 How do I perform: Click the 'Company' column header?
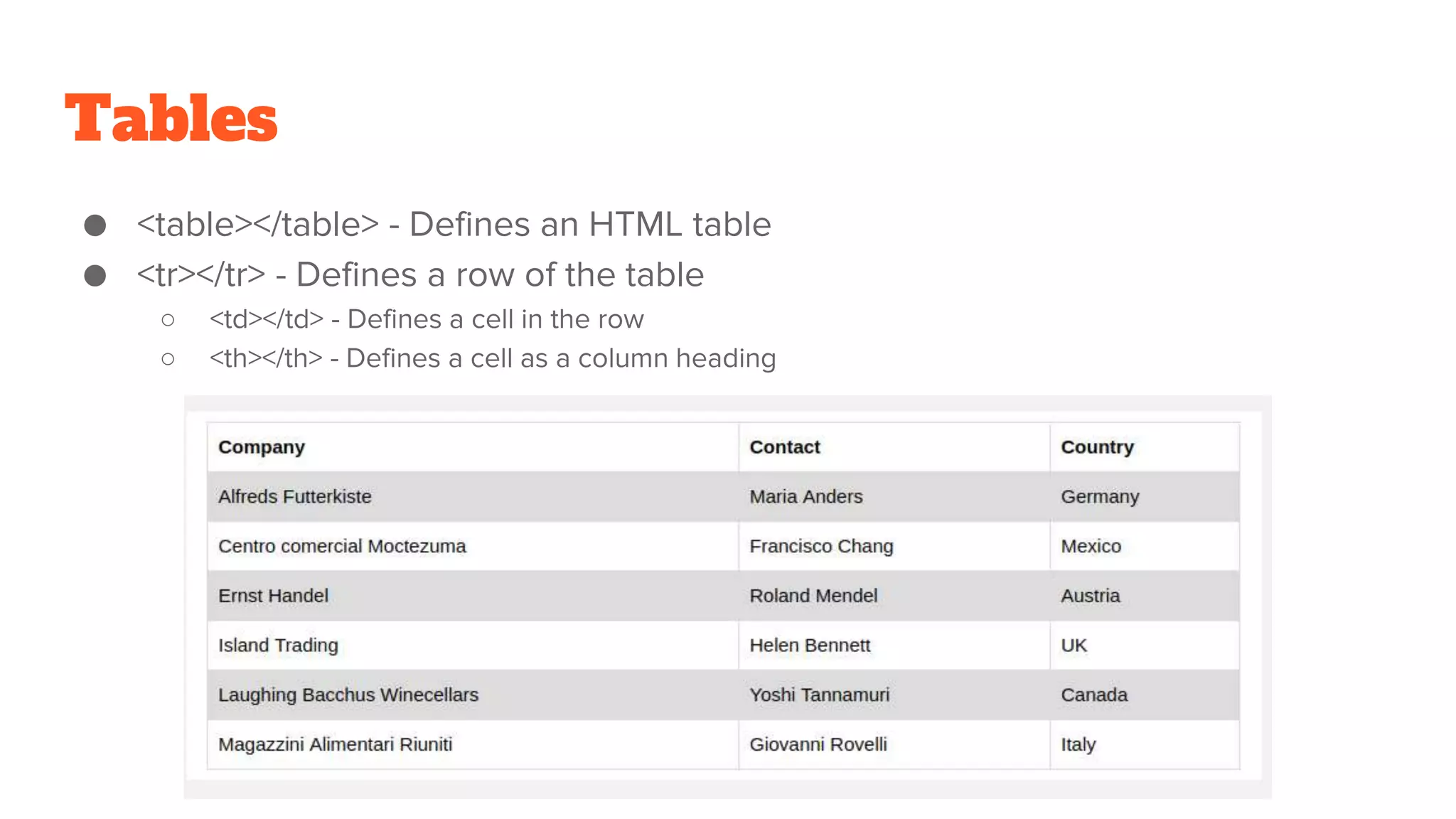[x=473, y=447]
